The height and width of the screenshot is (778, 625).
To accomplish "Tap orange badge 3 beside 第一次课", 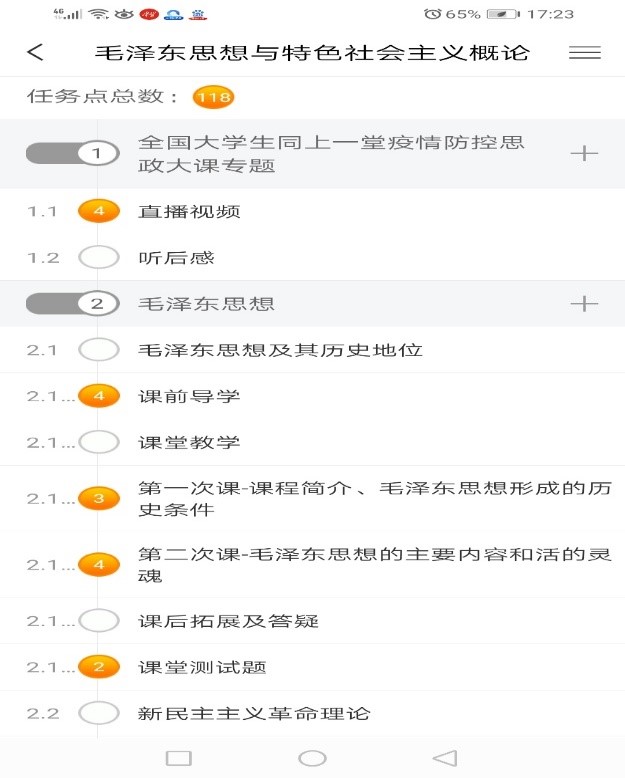I will [x=99, y=498].
